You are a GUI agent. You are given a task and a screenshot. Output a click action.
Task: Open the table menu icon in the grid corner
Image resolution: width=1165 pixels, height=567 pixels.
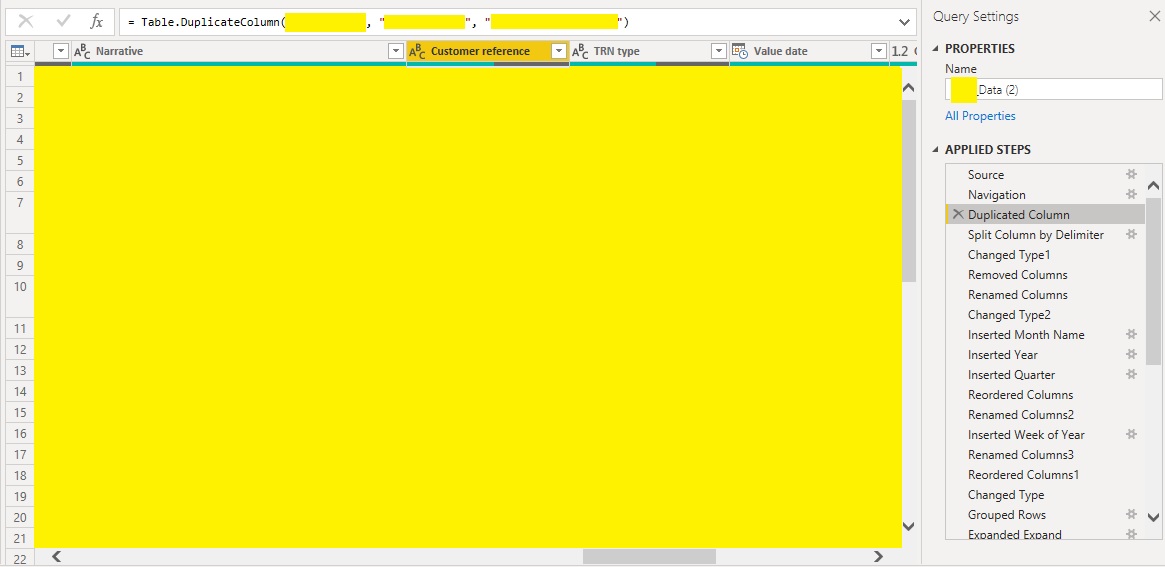coord(20,51)
